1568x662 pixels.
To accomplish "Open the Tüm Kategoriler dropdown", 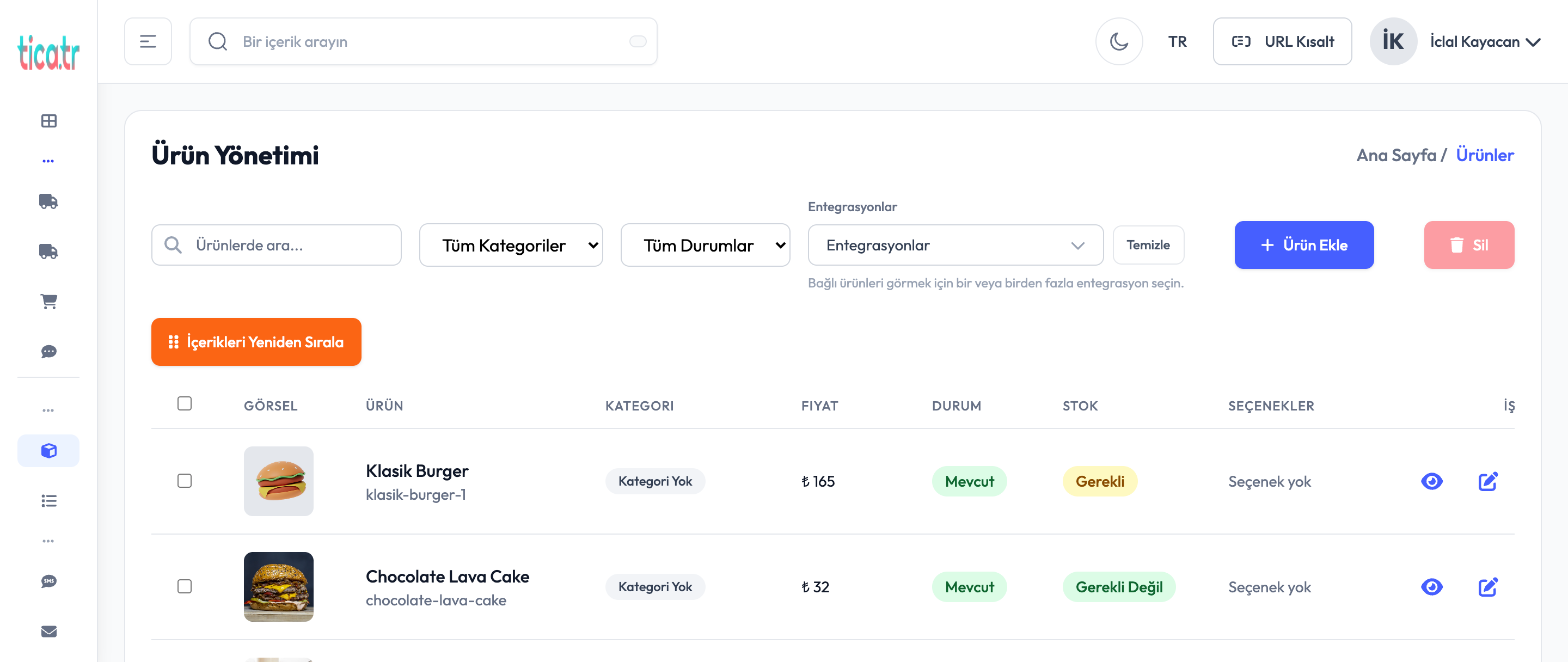I will coord(511,245).
